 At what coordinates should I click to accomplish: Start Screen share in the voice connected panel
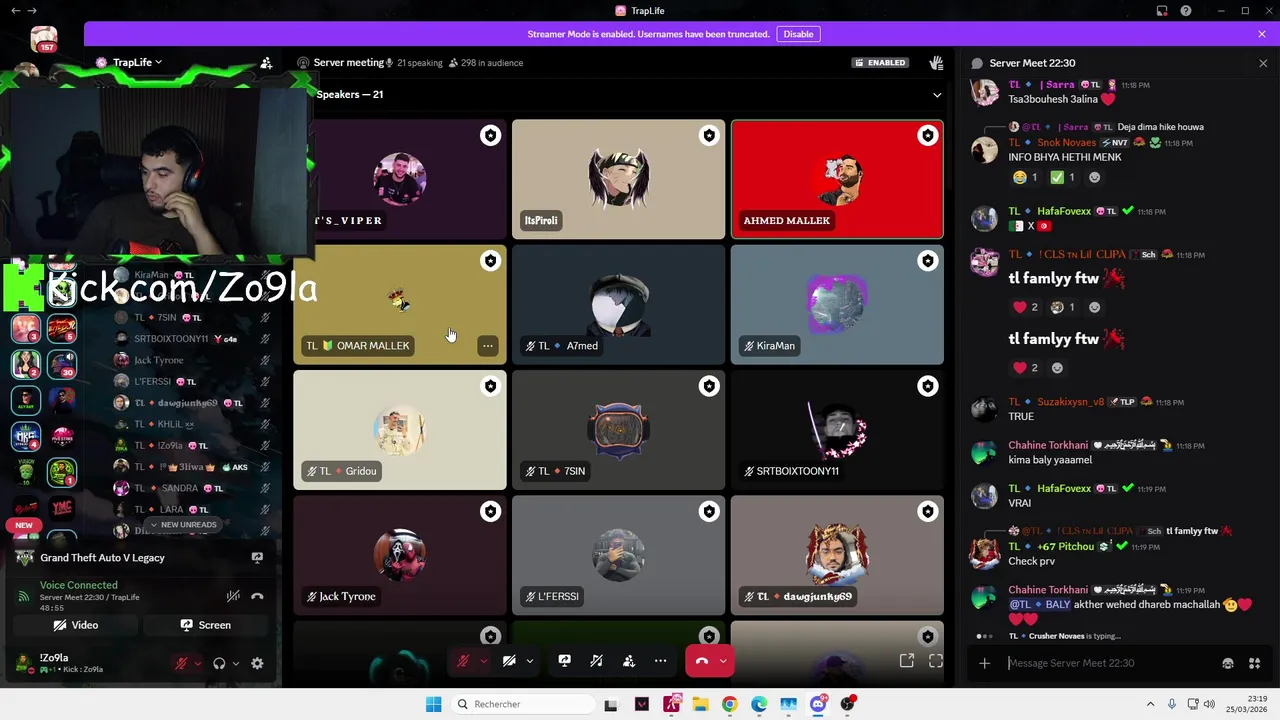205,625
